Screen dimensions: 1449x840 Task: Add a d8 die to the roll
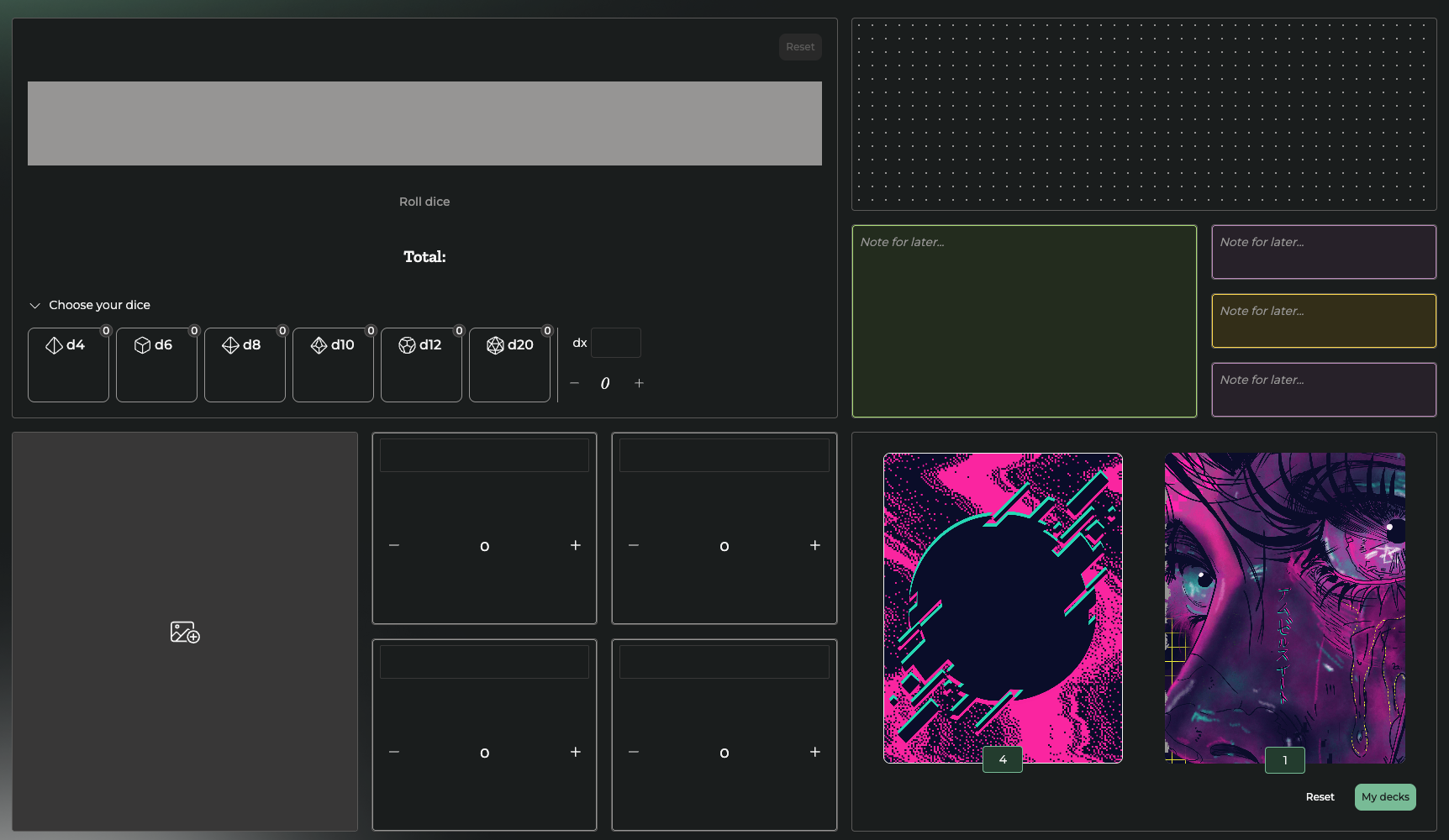[x=245, y=365]
